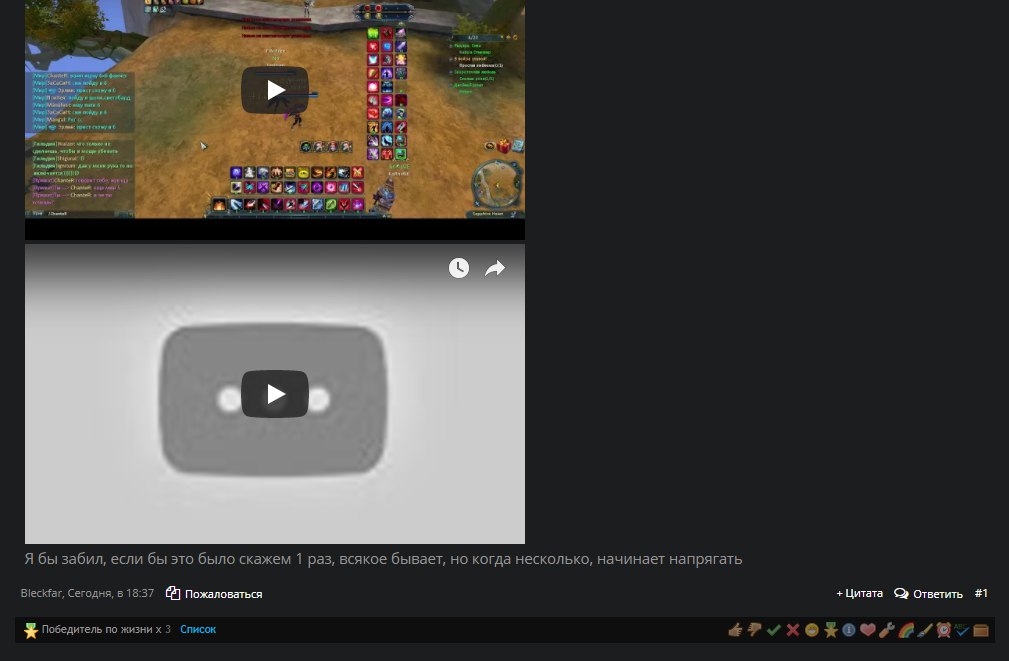Play the second embedded YouTube video
The width and height of the screenshot is (1009, 661).
click(275, 394)
